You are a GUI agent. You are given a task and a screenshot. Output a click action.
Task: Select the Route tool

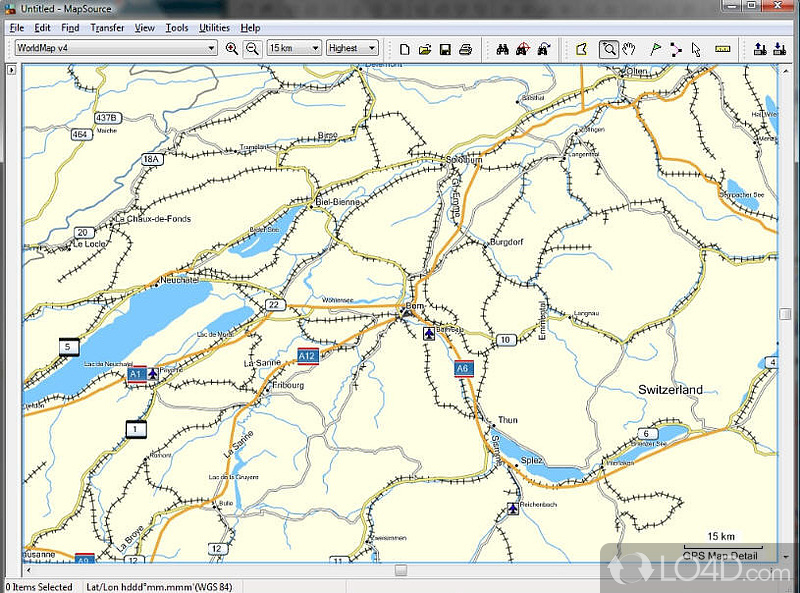click(676, 48)
